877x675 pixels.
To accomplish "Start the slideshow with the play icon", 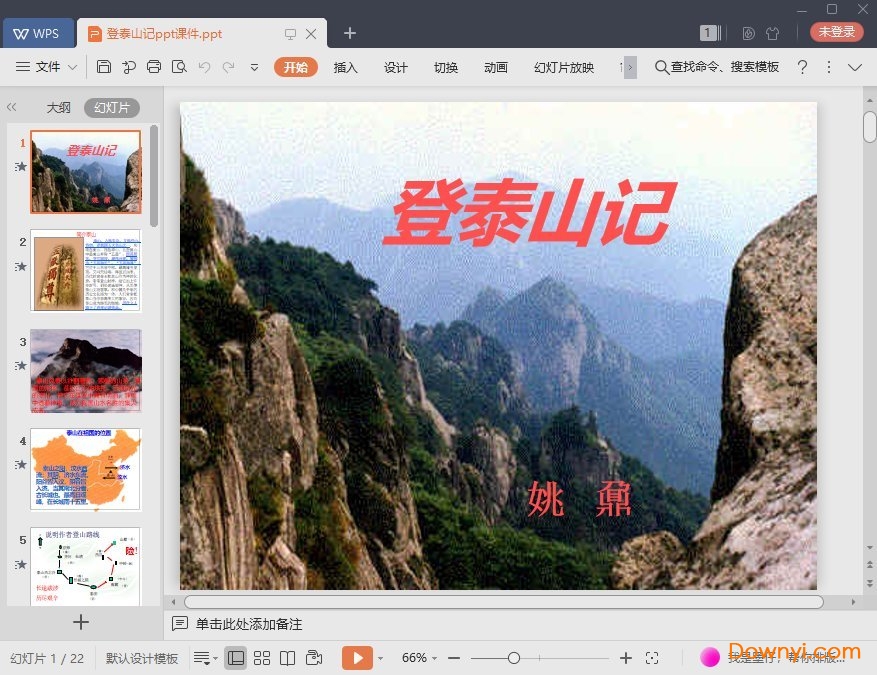I will 357,658.
